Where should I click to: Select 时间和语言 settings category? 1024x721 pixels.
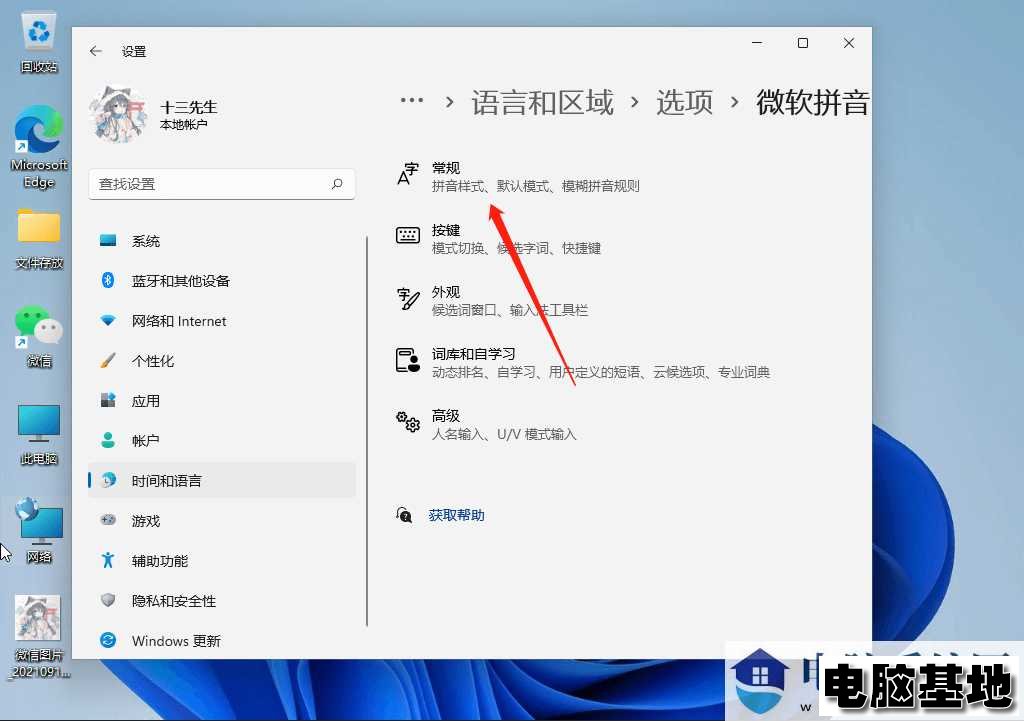[221, 481]
